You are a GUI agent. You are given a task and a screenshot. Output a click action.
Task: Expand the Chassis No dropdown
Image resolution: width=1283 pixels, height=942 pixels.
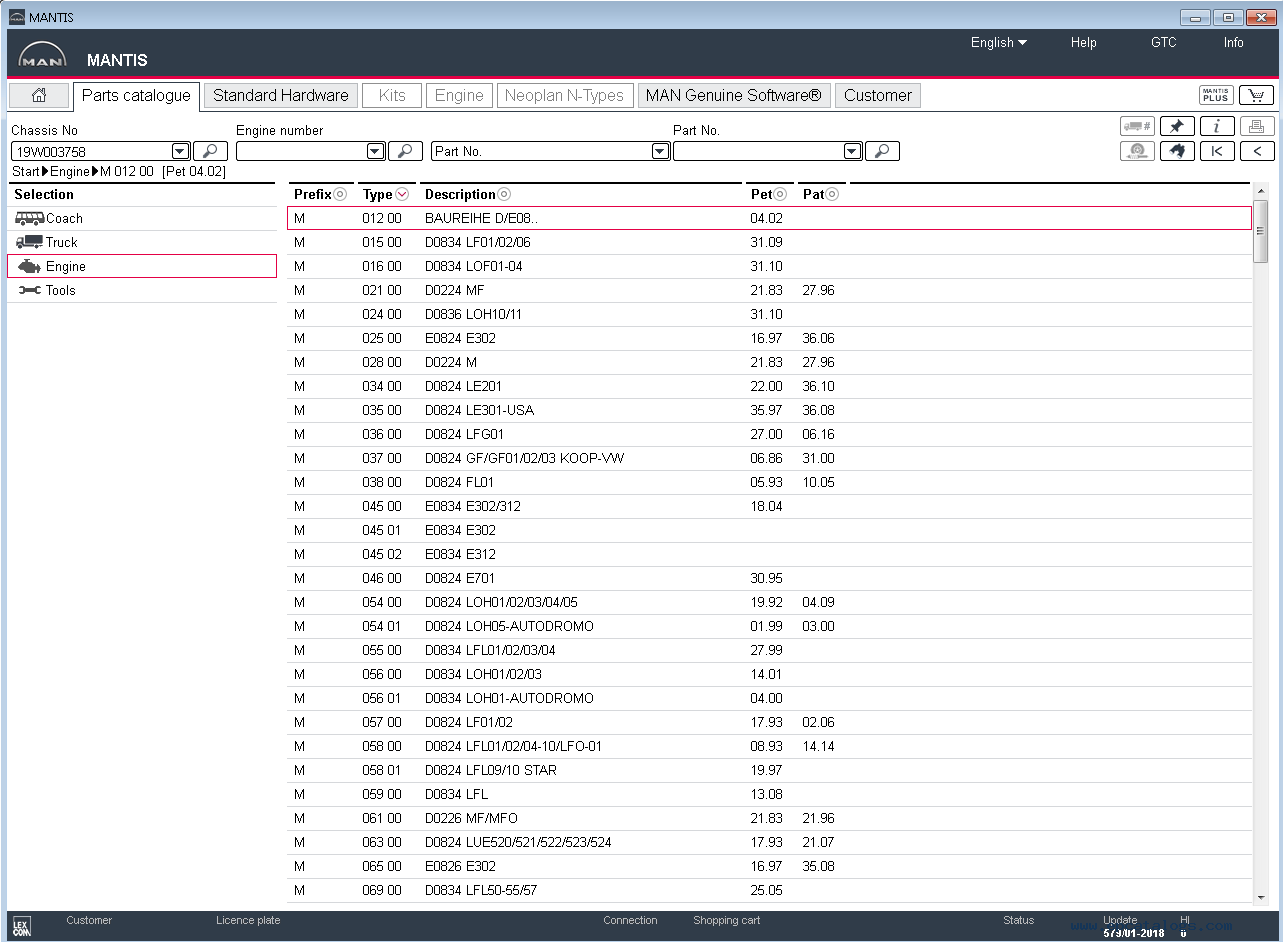point(181,151)
